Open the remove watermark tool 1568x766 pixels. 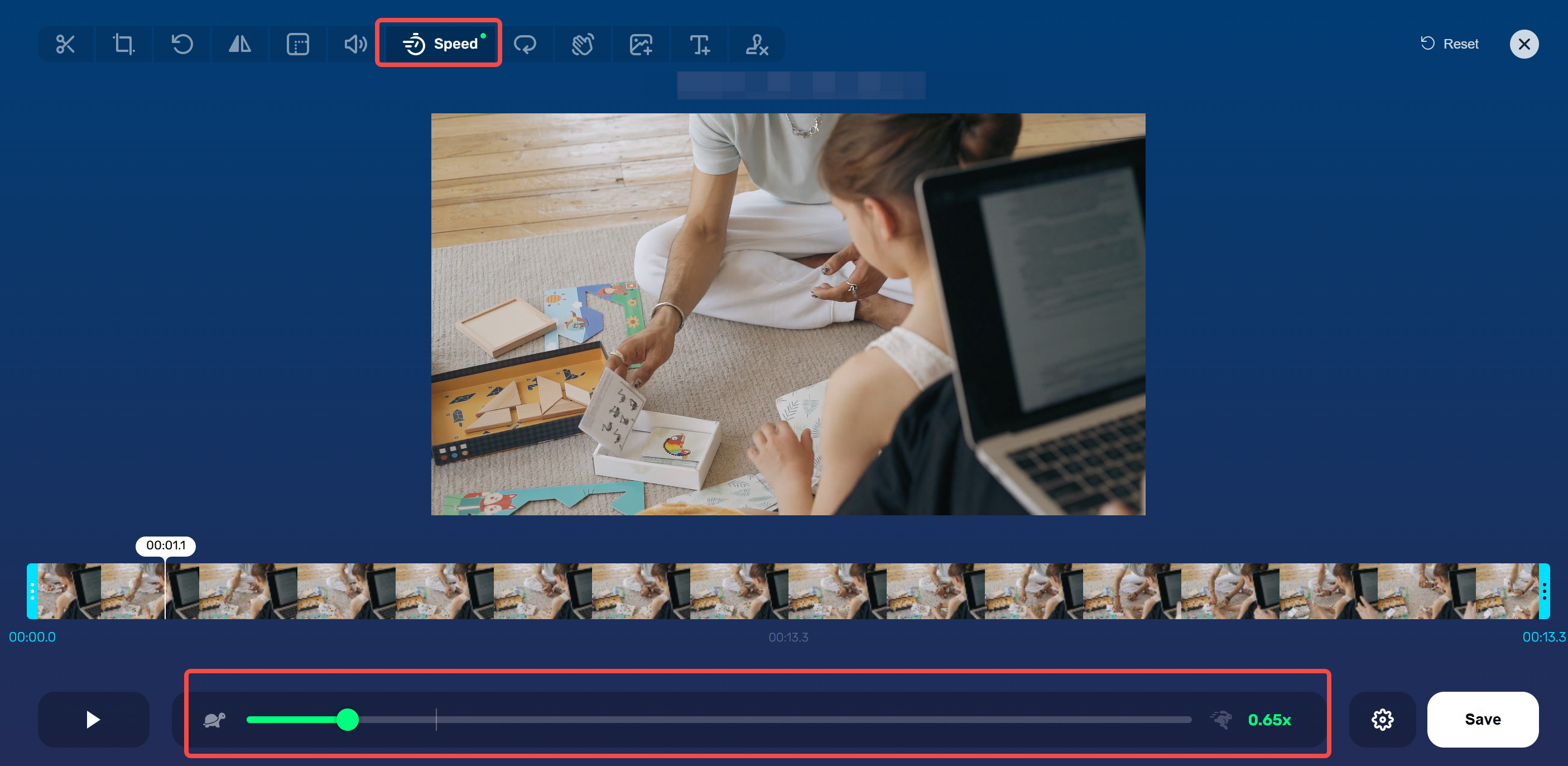(757, 44)
